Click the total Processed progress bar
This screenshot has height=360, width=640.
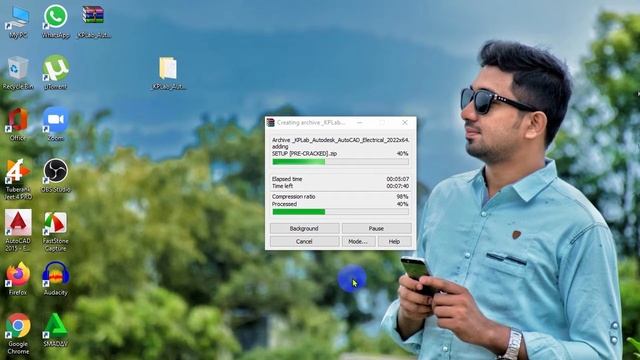point(340,212)
